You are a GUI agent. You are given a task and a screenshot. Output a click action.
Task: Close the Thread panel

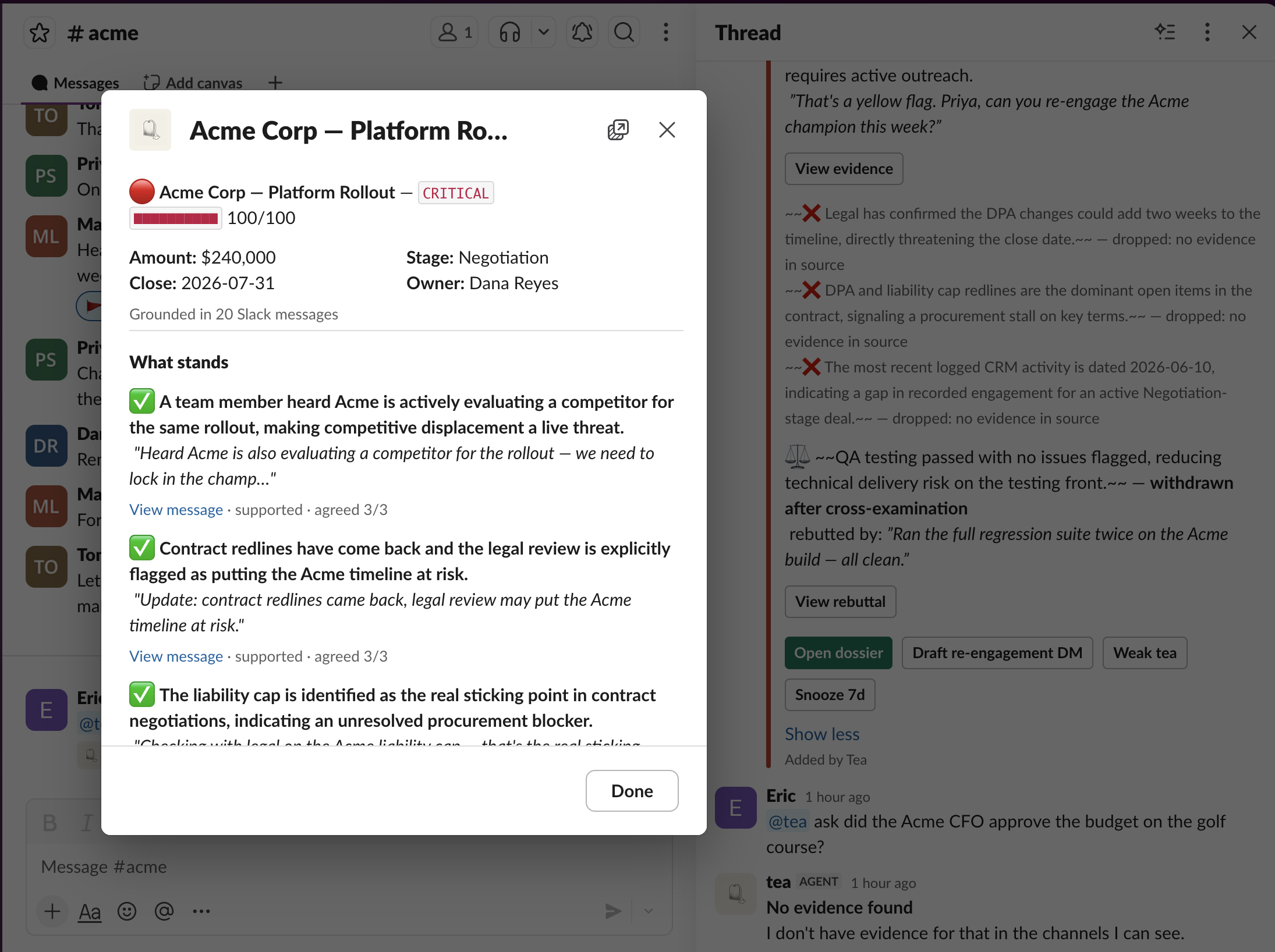click(x=1249, y=32)
